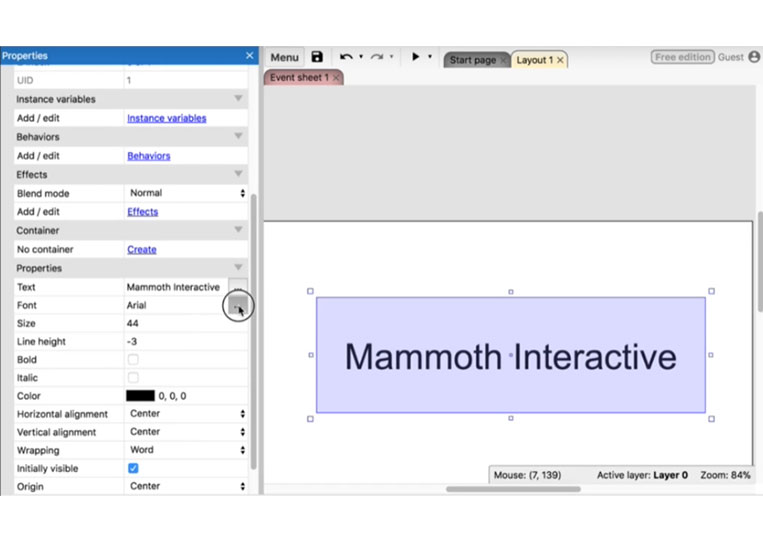
Task: Click the top-center resize handle of text object
Action: coord(511,292)
